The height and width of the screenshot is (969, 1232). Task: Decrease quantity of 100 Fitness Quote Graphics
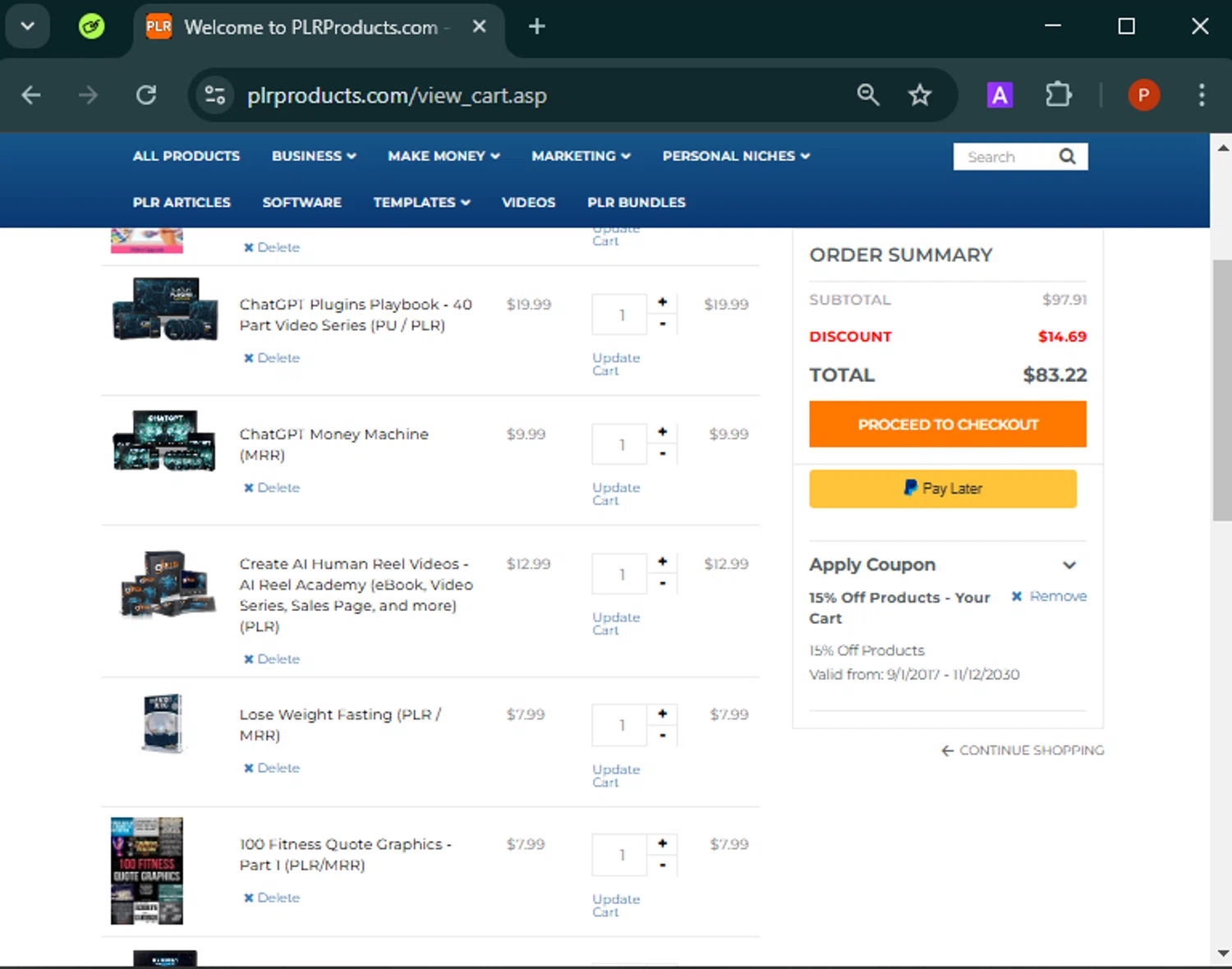(663, 865)
